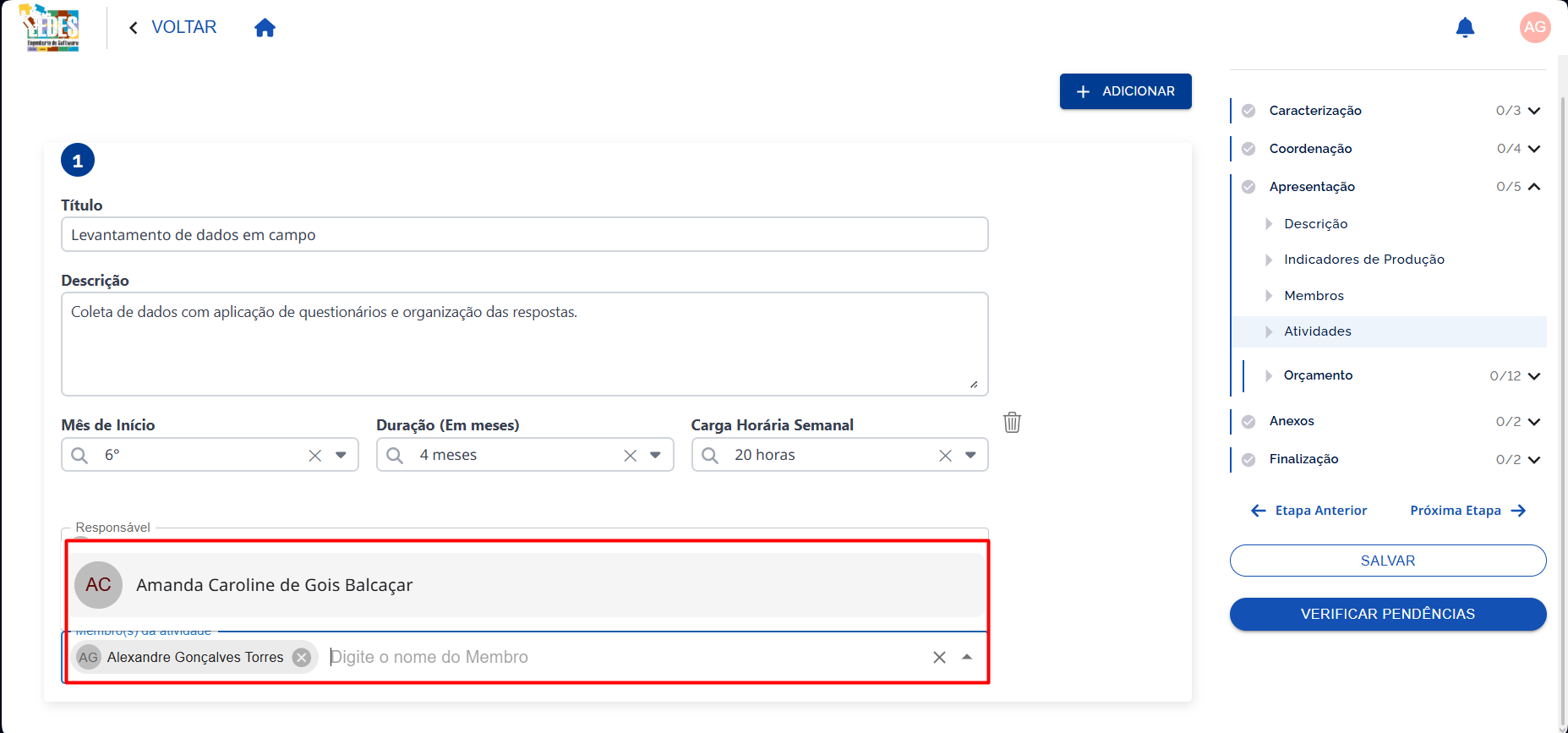Expand the Coordenação section chevron
Image resolution: width=1568 pixels, height=733 pixels.
1534,149
